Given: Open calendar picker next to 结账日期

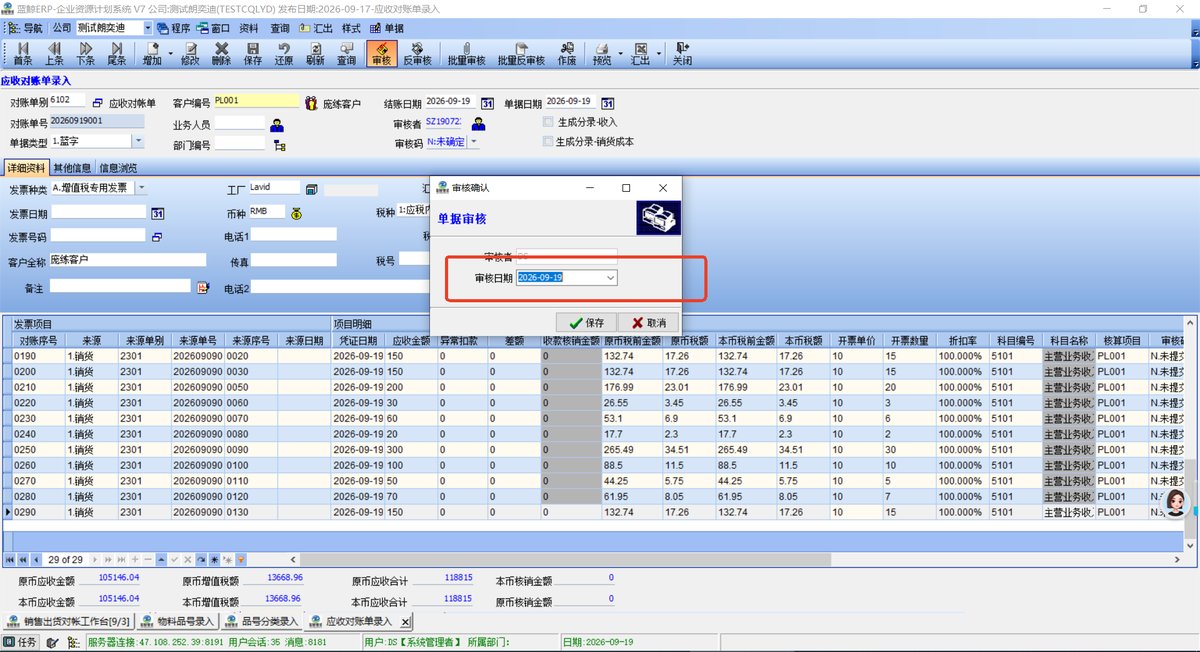Looking at the screenshot, I should click(487, 103).
